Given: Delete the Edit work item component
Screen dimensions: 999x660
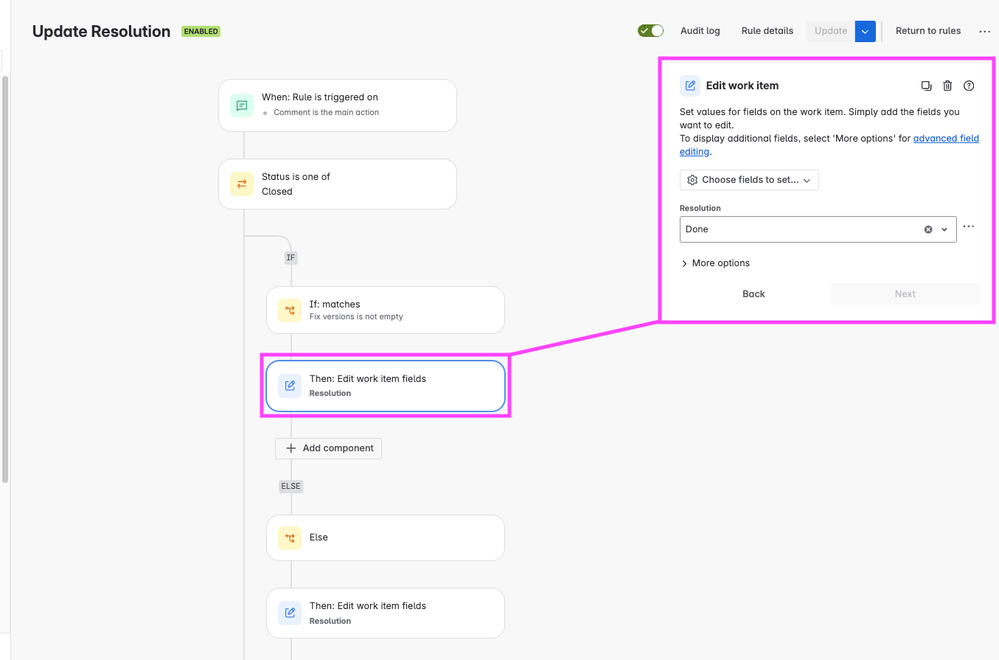Looking at the screenshot, I should pos(947,86).
